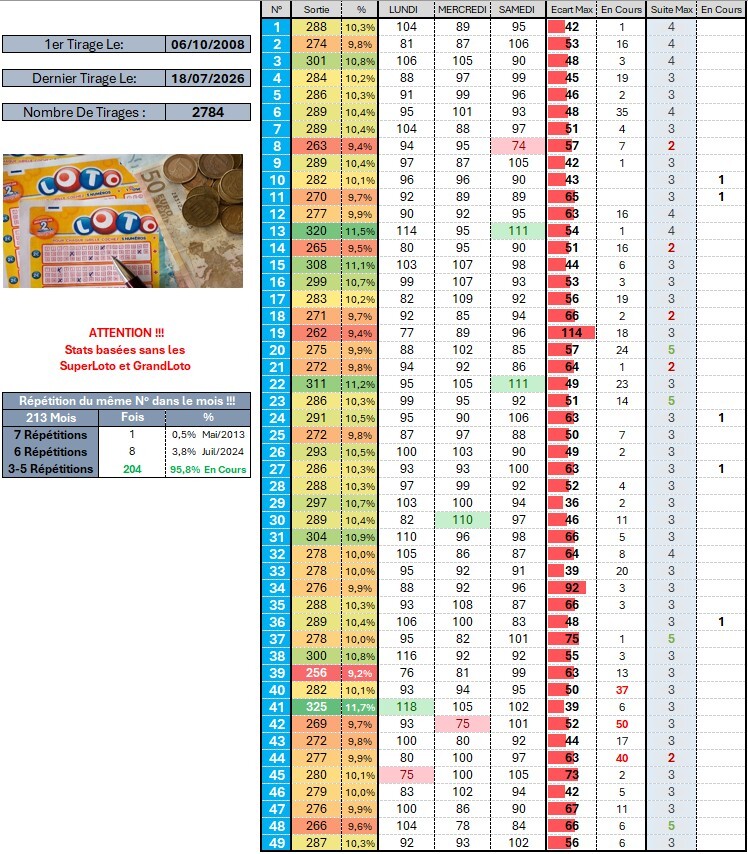Select ball number 1 cell

point(277,27)
